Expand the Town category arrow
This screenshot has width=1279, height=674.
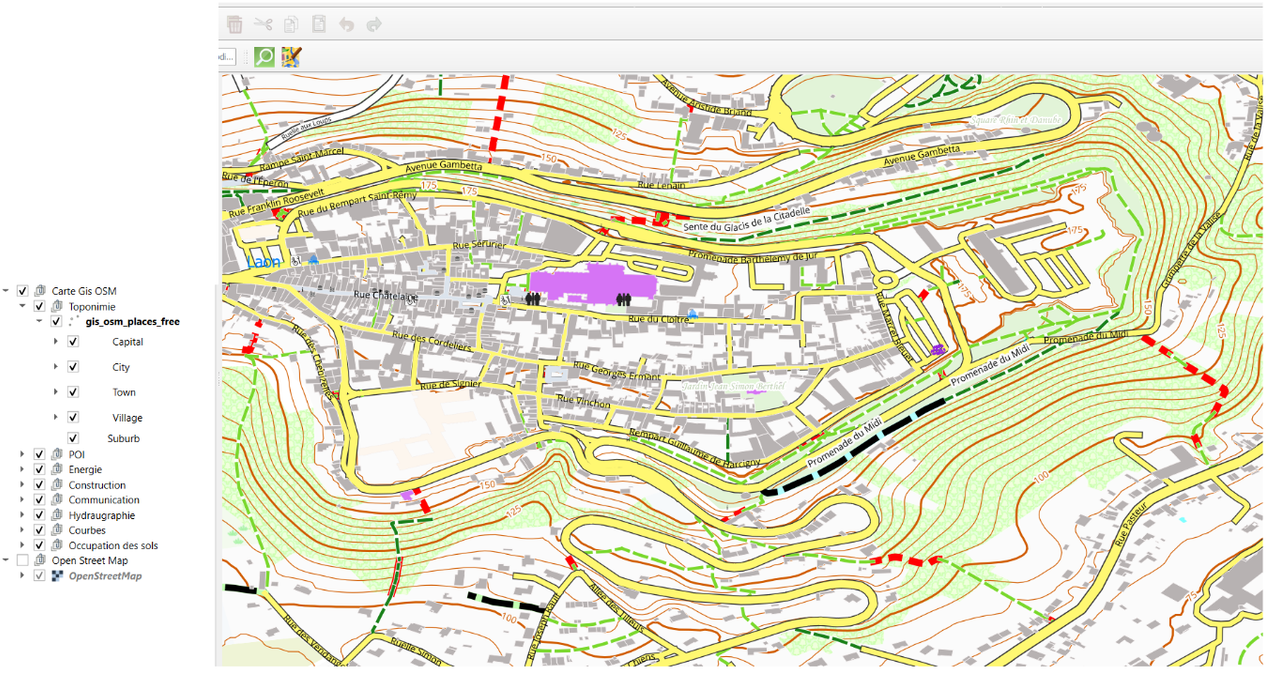click(x=57, y=392)
